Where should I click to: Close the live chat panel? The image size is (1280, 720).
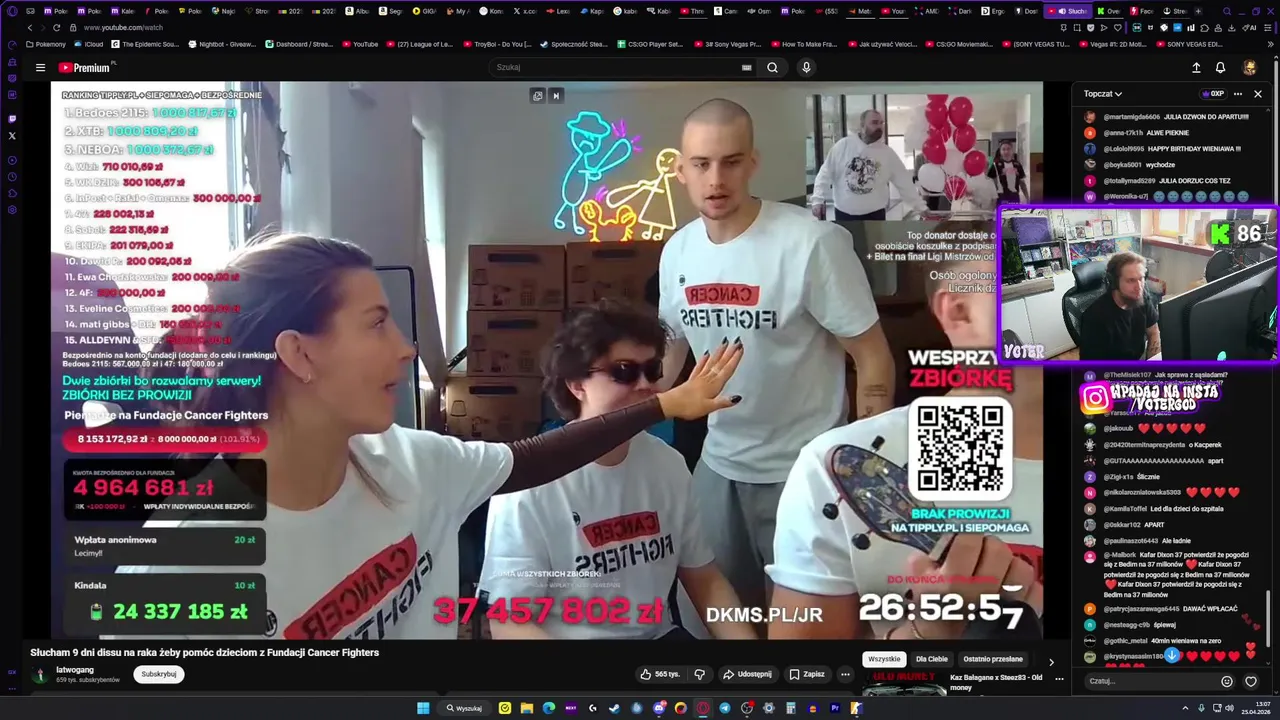(x=1258, y=94)
